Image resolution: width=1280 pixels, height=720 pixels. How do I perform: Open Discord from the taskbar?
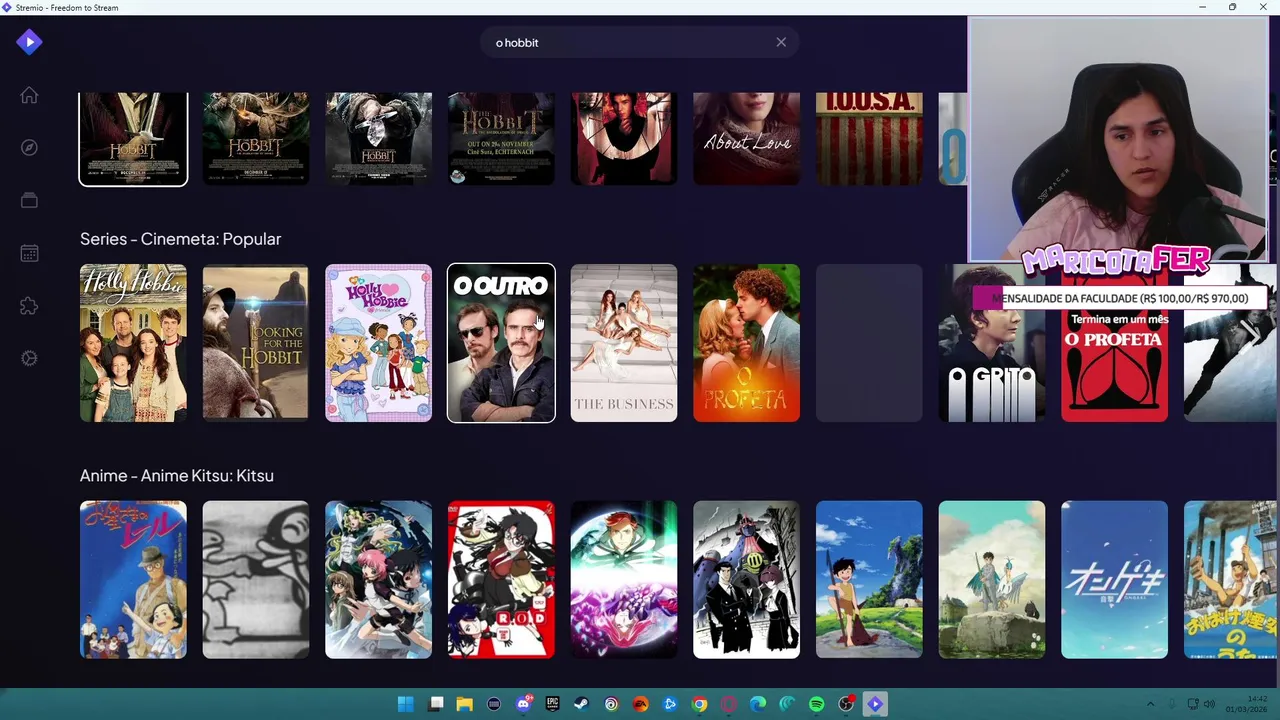click(x=523, y=704)
